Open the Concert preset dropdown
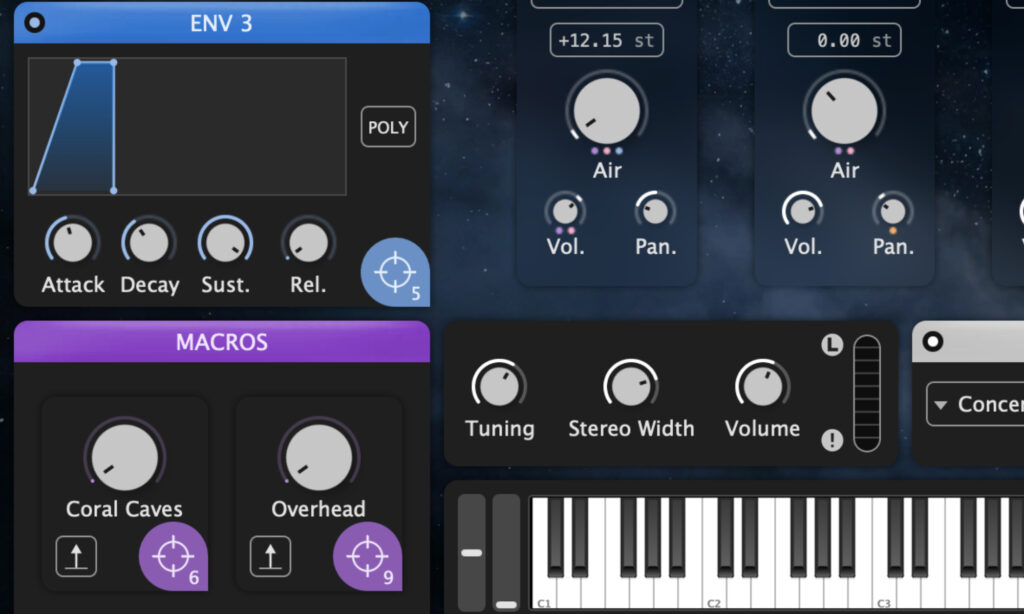The width and height of the screenshot is (1024, 614). (x=975, y=404)
